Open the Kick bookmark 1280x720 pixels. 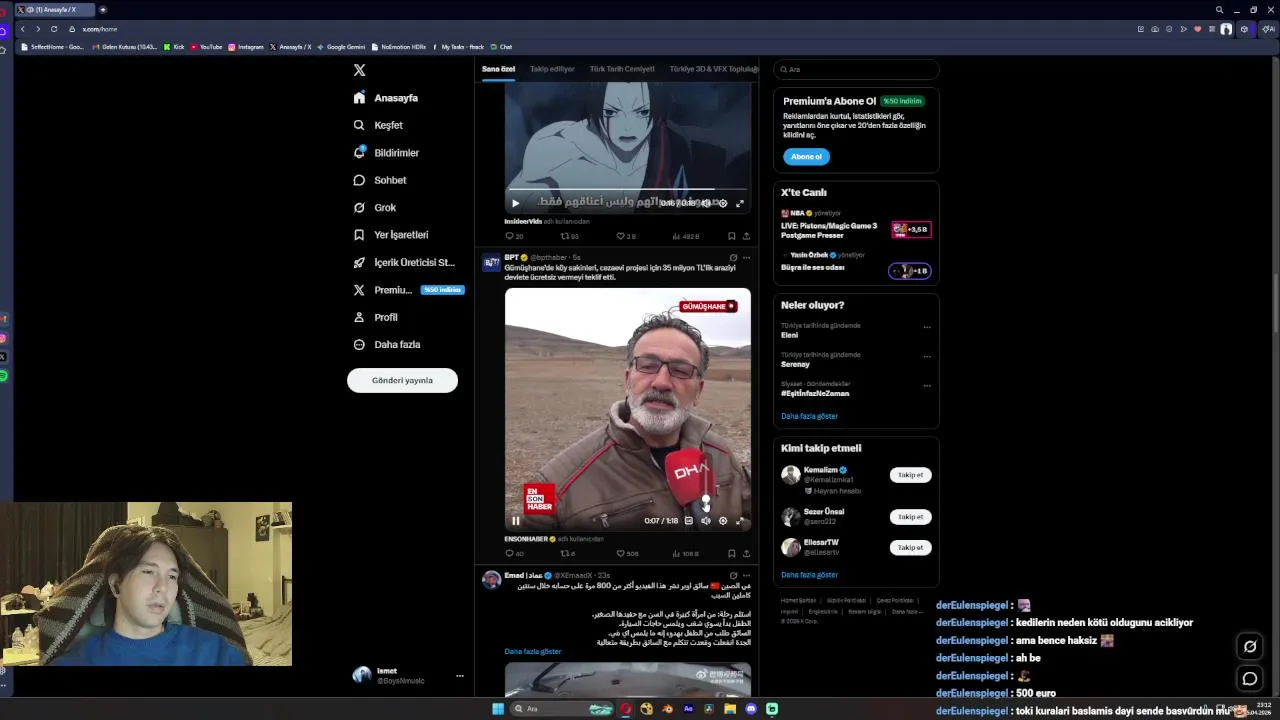(174, 47)
